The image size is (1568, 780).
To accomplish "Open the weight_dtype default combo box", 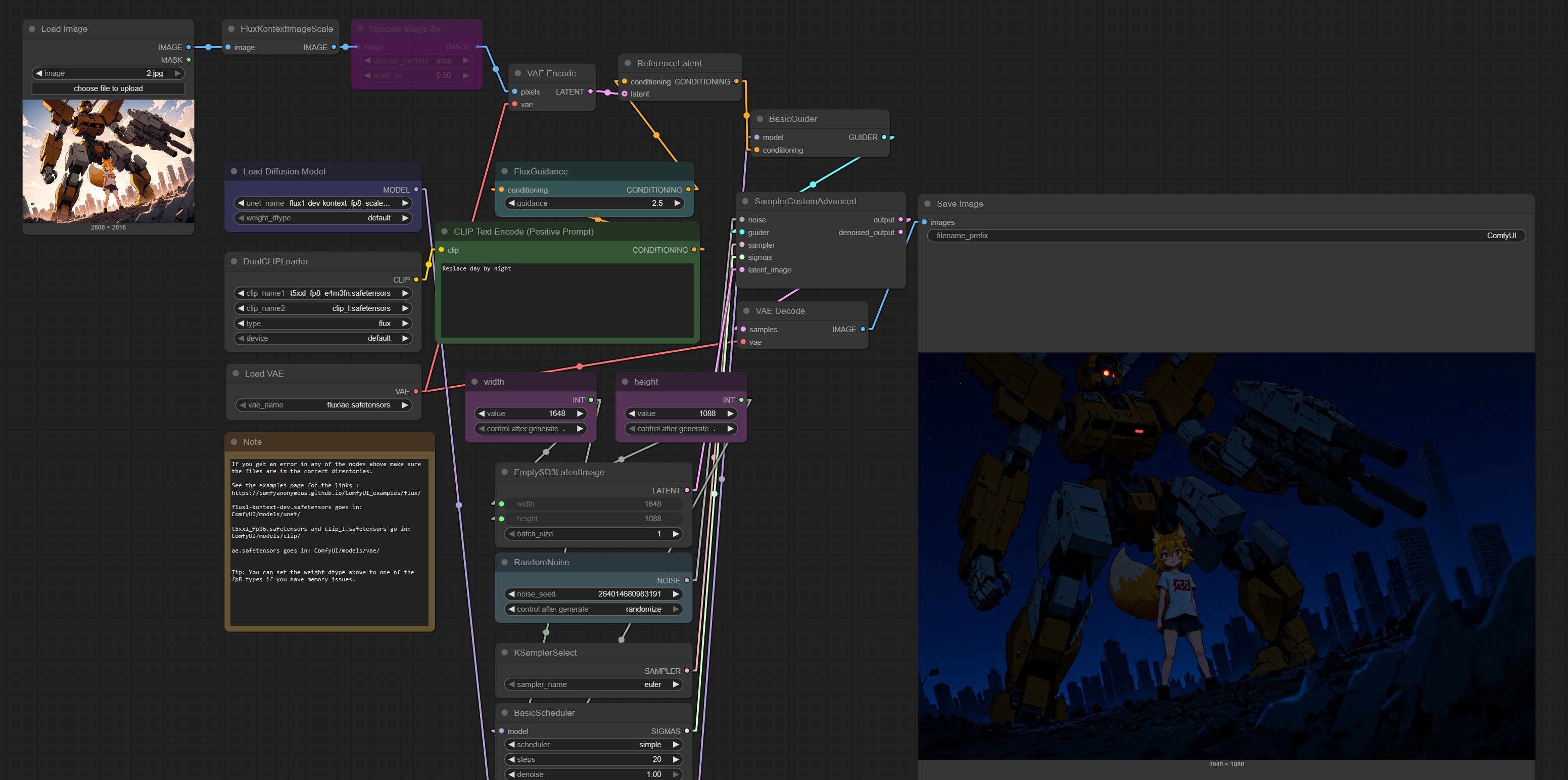I will click(322, 218).
